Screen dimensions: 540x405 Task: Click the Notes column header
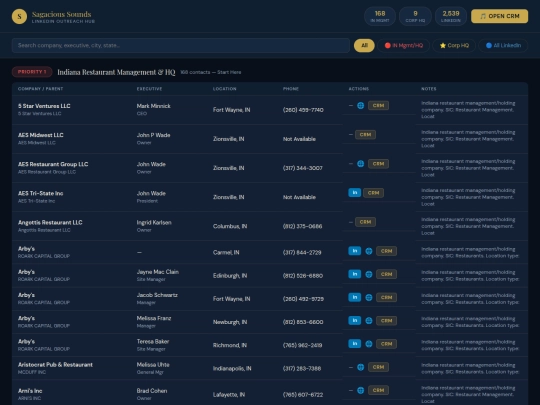(429, 89)
